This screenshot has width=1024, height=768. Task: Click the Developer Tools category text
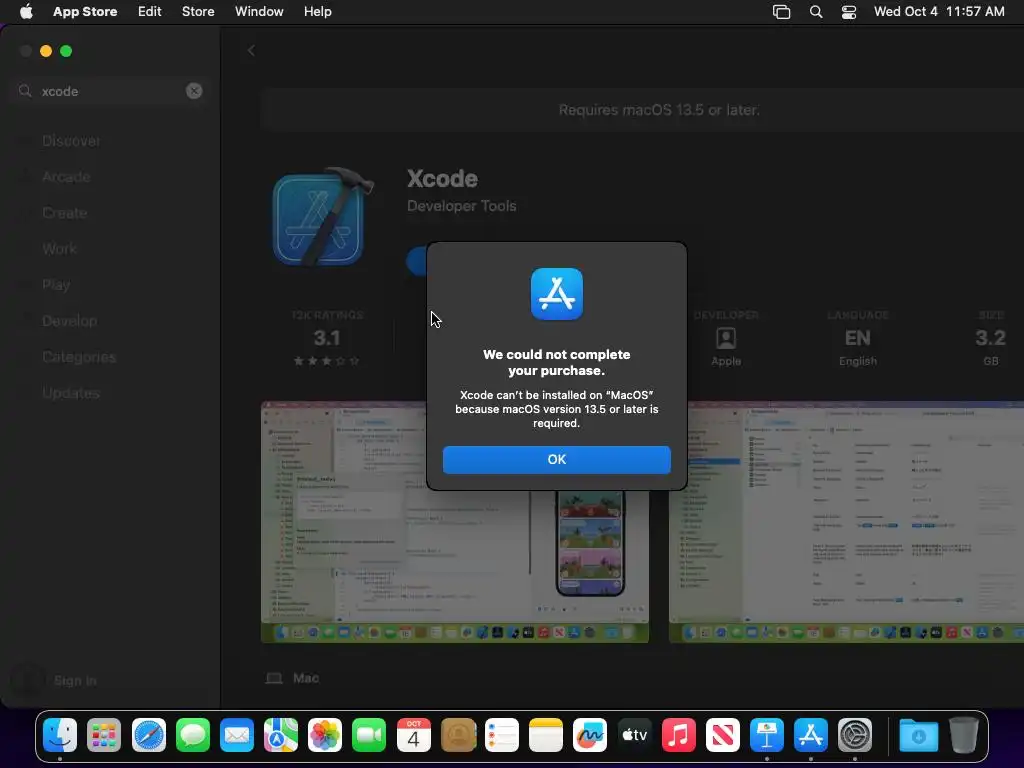[462, 206]
